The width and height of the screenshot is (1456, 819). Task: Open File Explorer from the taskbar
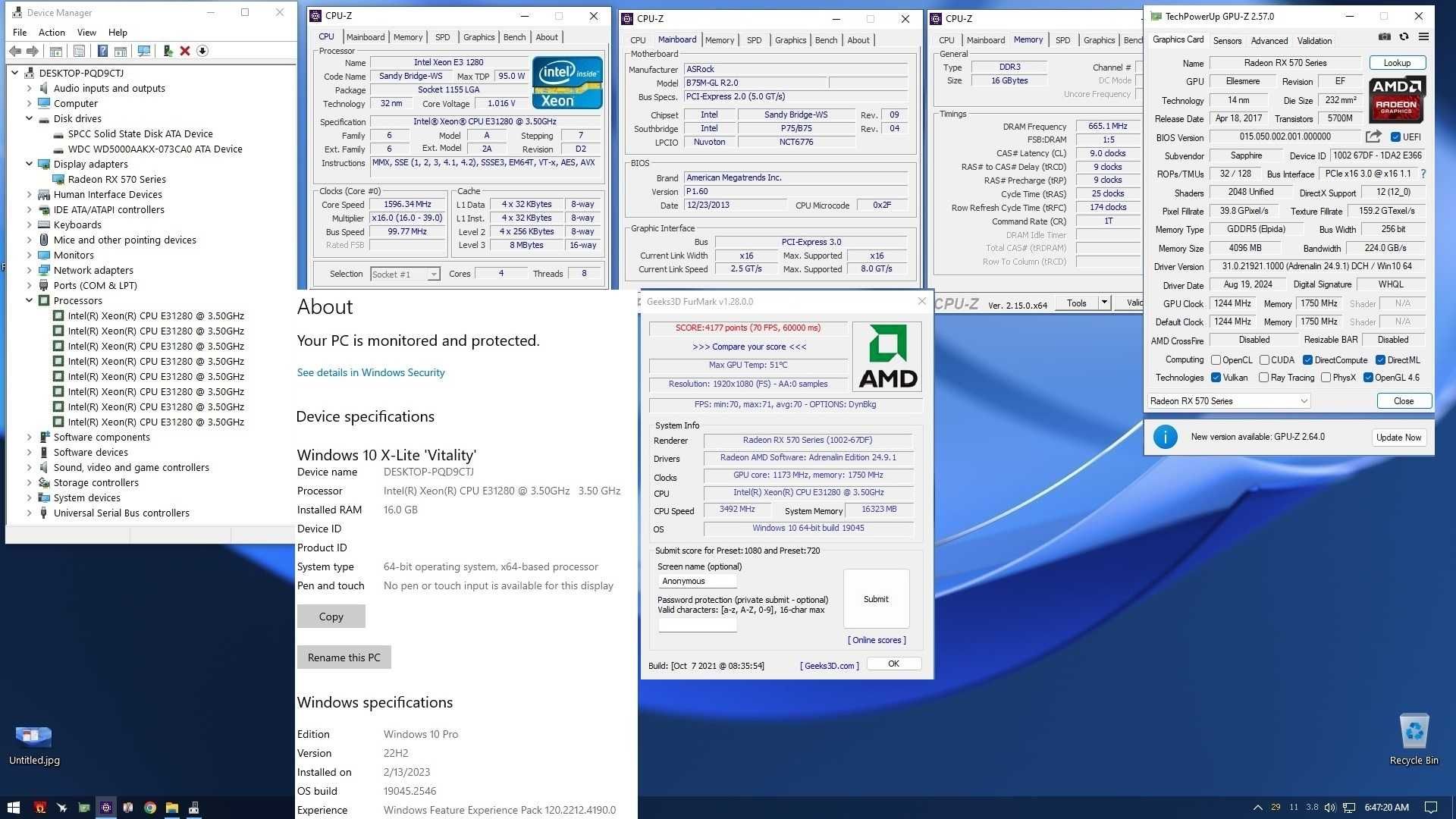172,808
